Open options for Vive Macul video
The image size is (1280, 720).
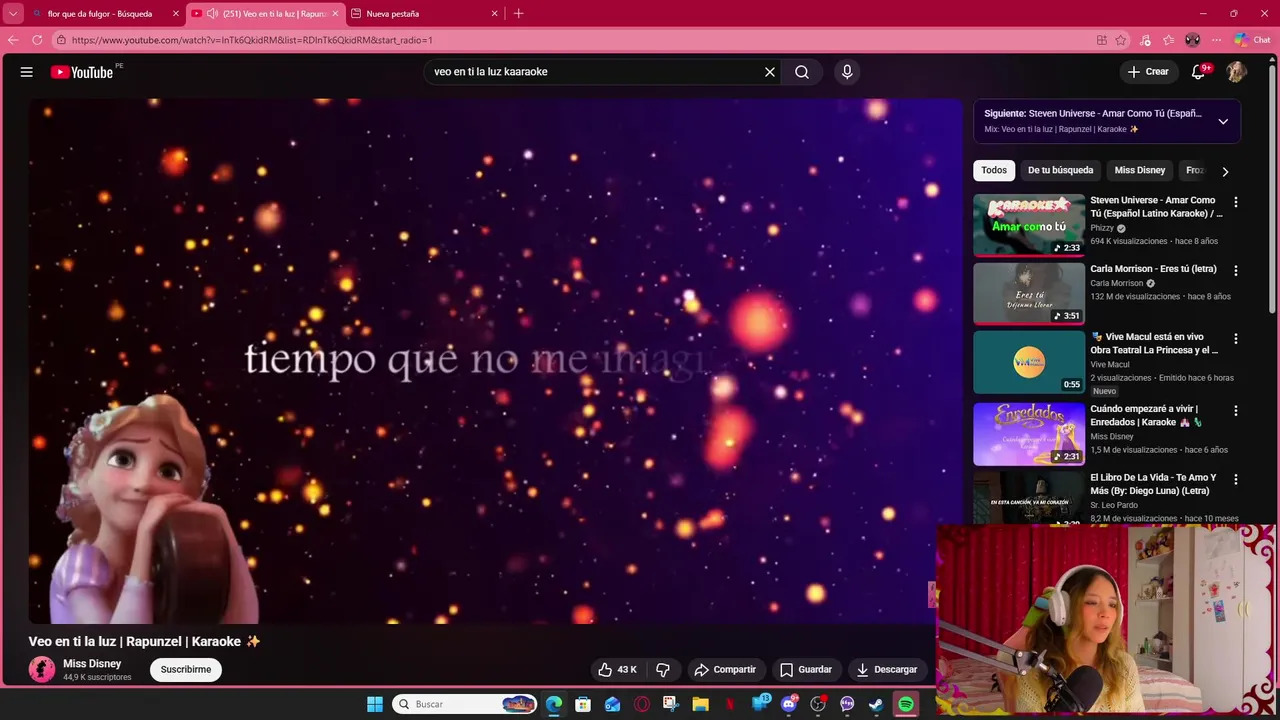pos(1236,339)
